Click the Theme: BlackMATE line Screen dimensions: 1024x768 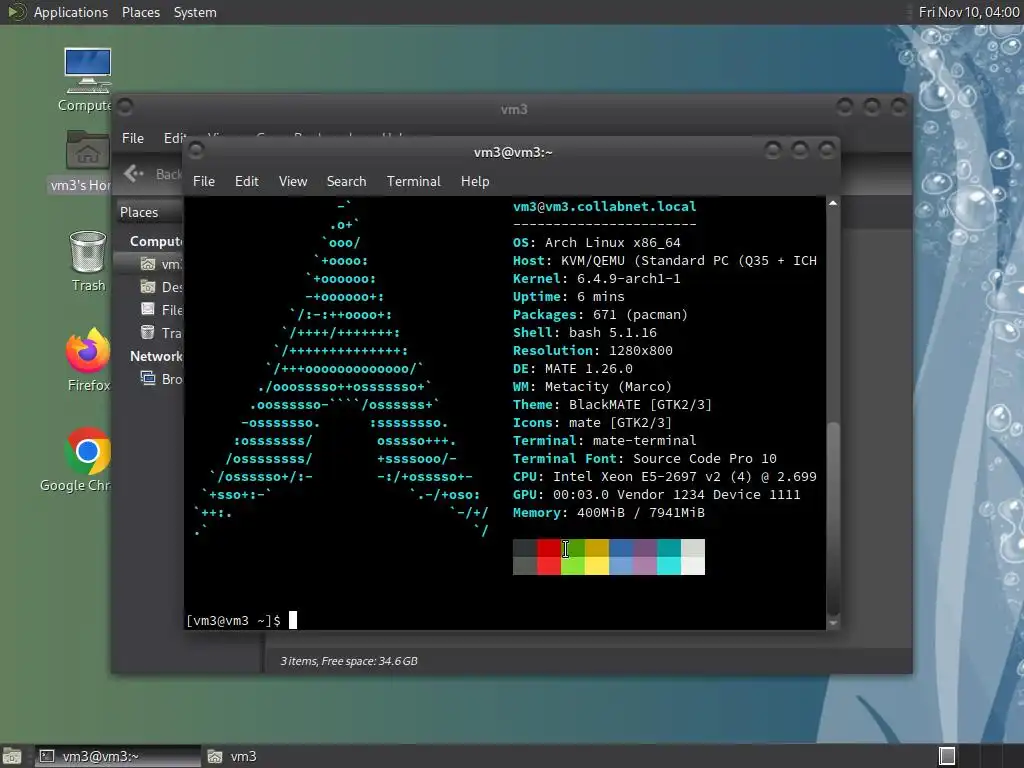point(612,404)
